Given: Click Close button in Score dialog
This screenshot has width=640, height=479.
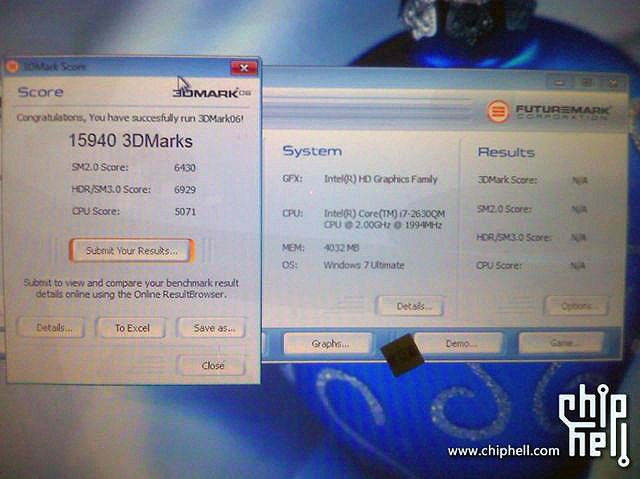Looking at the screenshot, I should coord(212,365).
